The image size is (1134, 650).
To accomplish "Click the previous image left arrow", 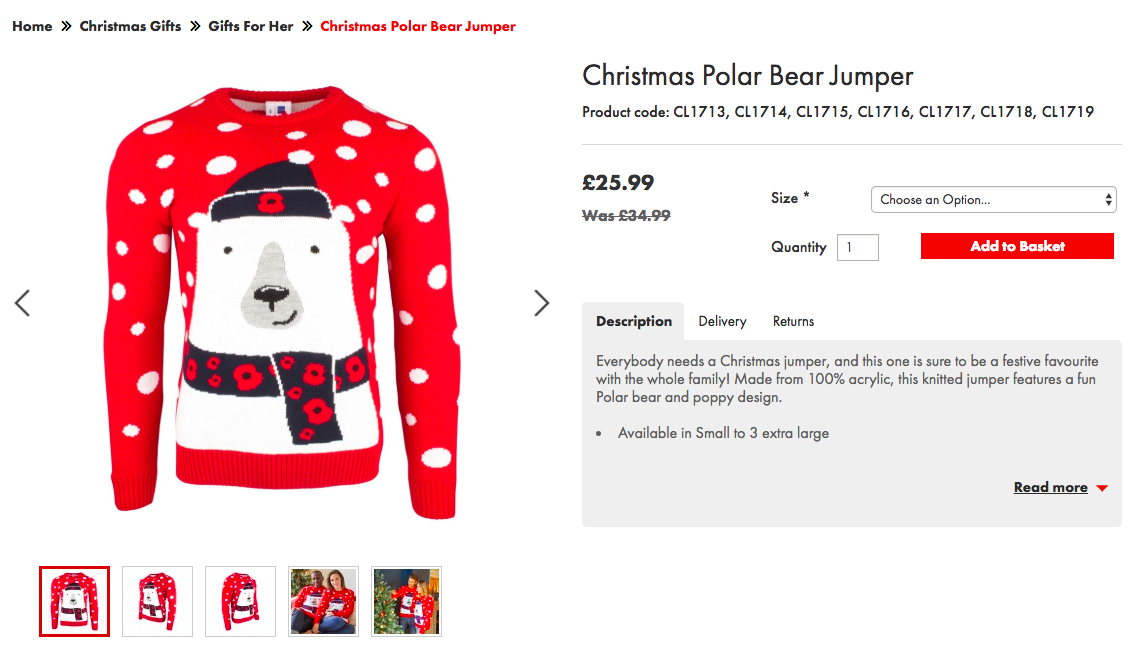I will pyautogui.click(x=22, y=303).
